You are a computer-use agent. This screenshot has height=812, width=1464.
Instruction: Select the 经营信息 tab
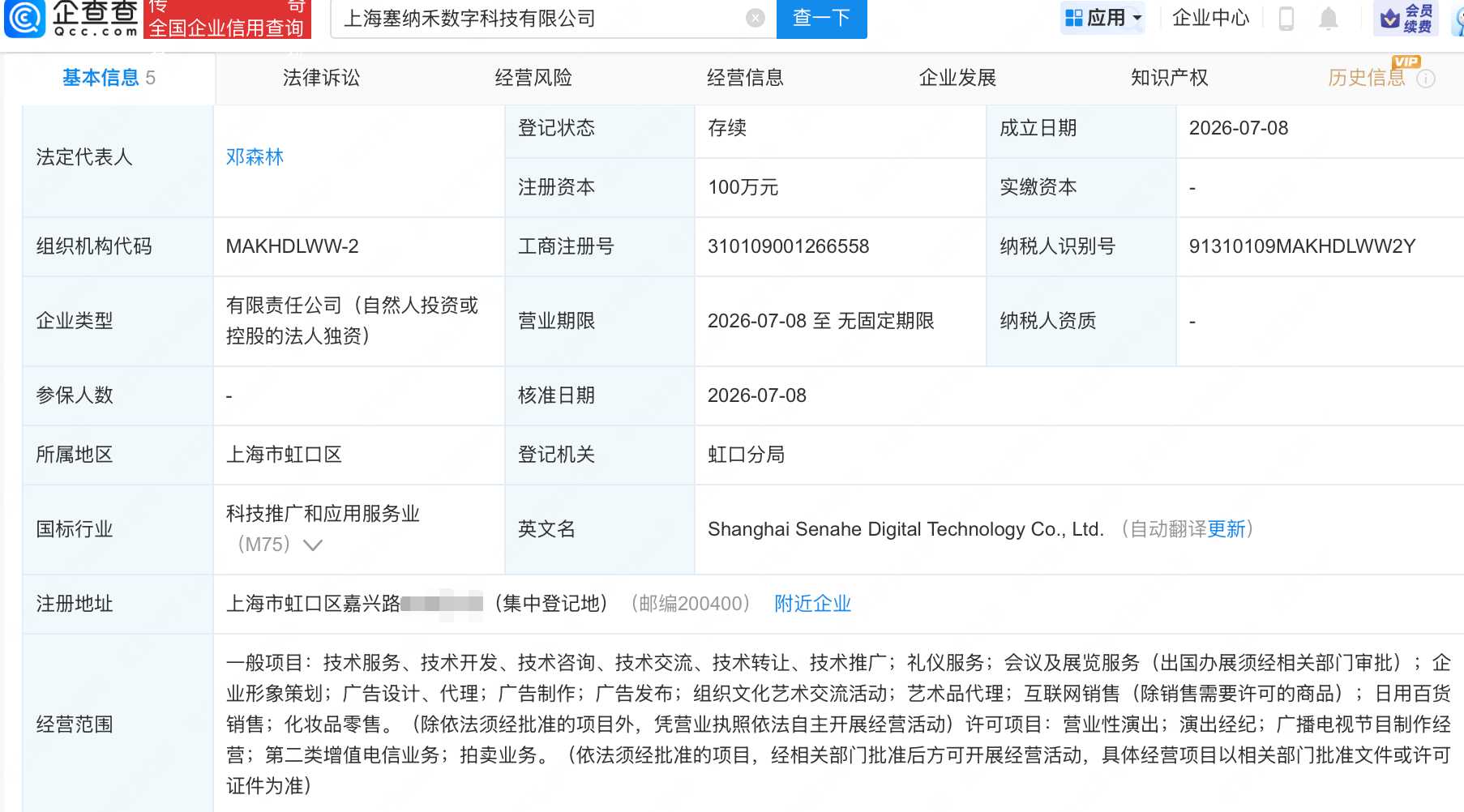[745, 78]
